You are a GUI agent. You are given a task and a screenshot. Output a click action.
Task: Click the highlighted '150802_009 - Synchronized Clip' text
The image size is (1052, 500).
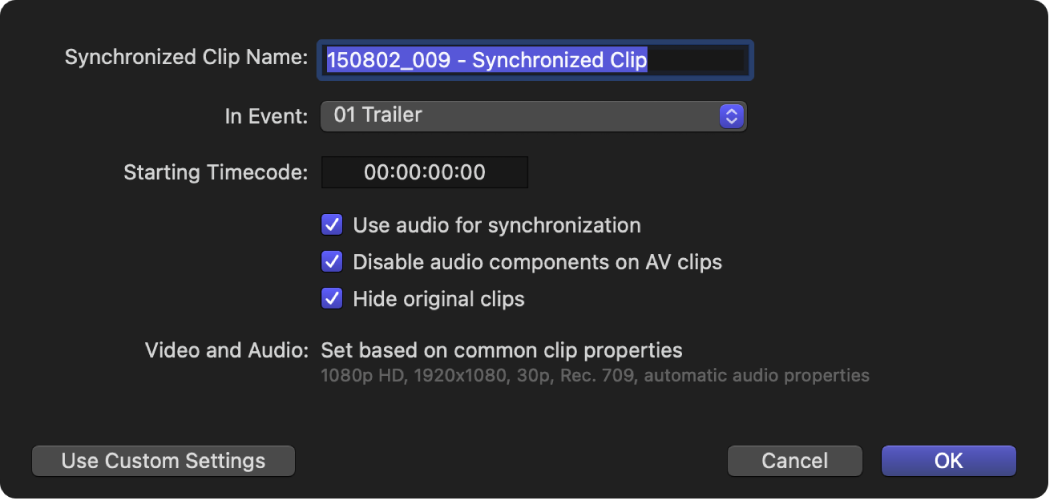point(487,60)
